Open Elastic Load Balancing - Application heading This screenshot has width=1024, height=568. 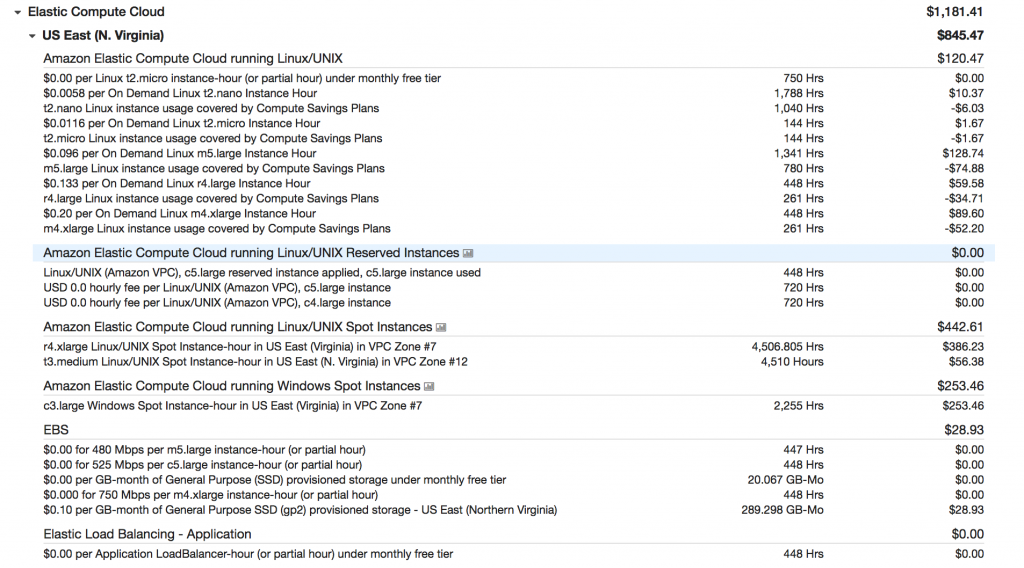point(145,535)
